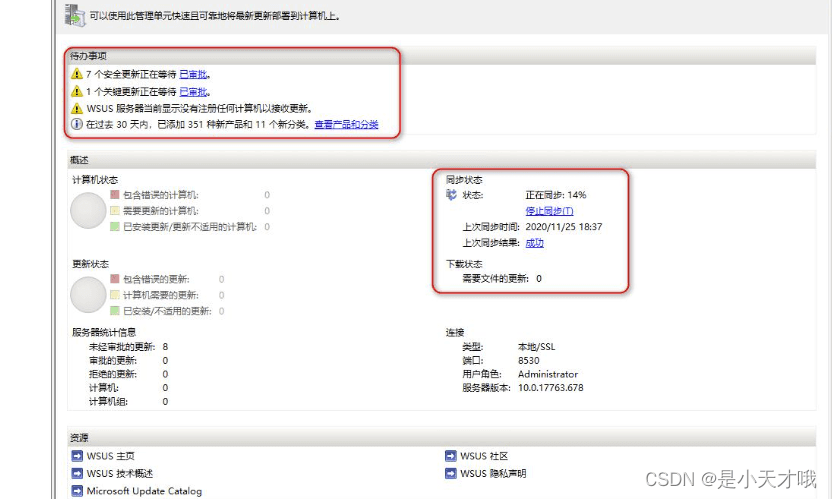The image size is (832, 499).
Task: Click green swatch for 已安装/不适用的更新
Action: pyautogui.click(x=115, y=311)
